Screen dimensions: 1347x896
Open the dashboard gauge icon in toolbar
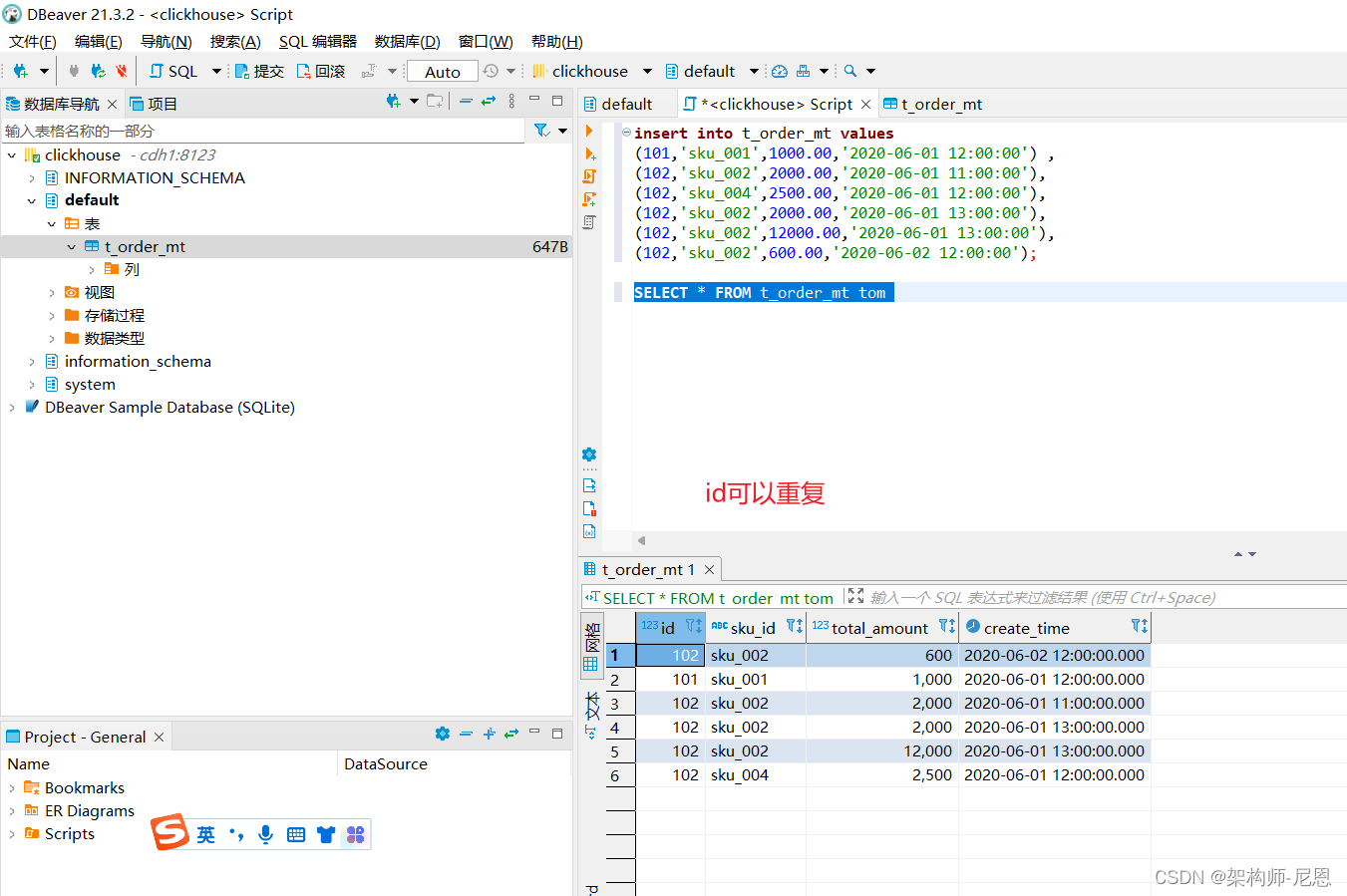pos(780,71)
